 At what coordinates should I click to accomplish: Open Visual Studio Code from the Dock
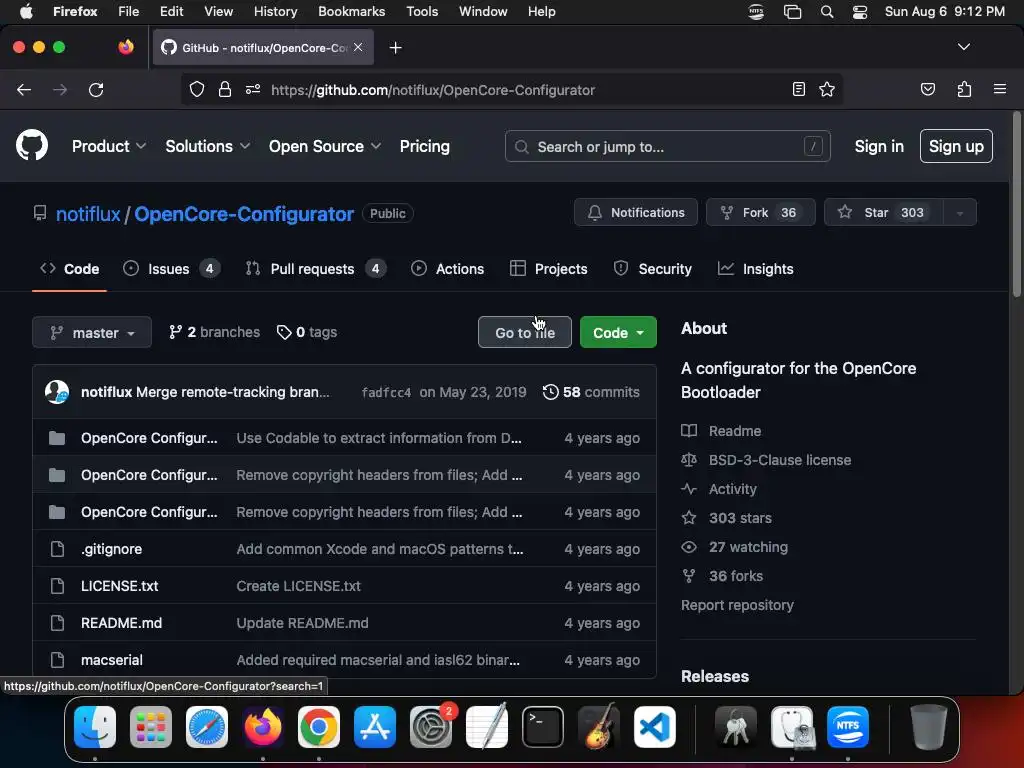click(x=654, y=727)
